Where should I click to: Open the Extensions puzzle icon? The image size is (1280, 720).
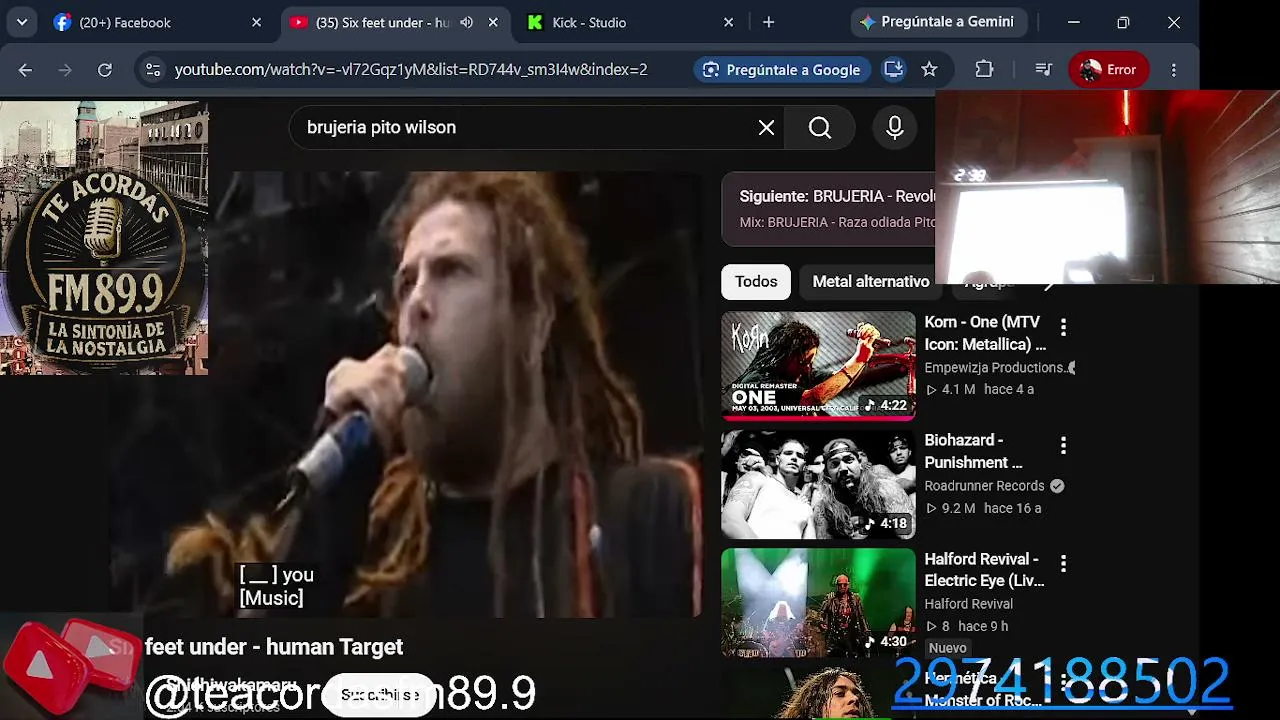click(984, 69)
